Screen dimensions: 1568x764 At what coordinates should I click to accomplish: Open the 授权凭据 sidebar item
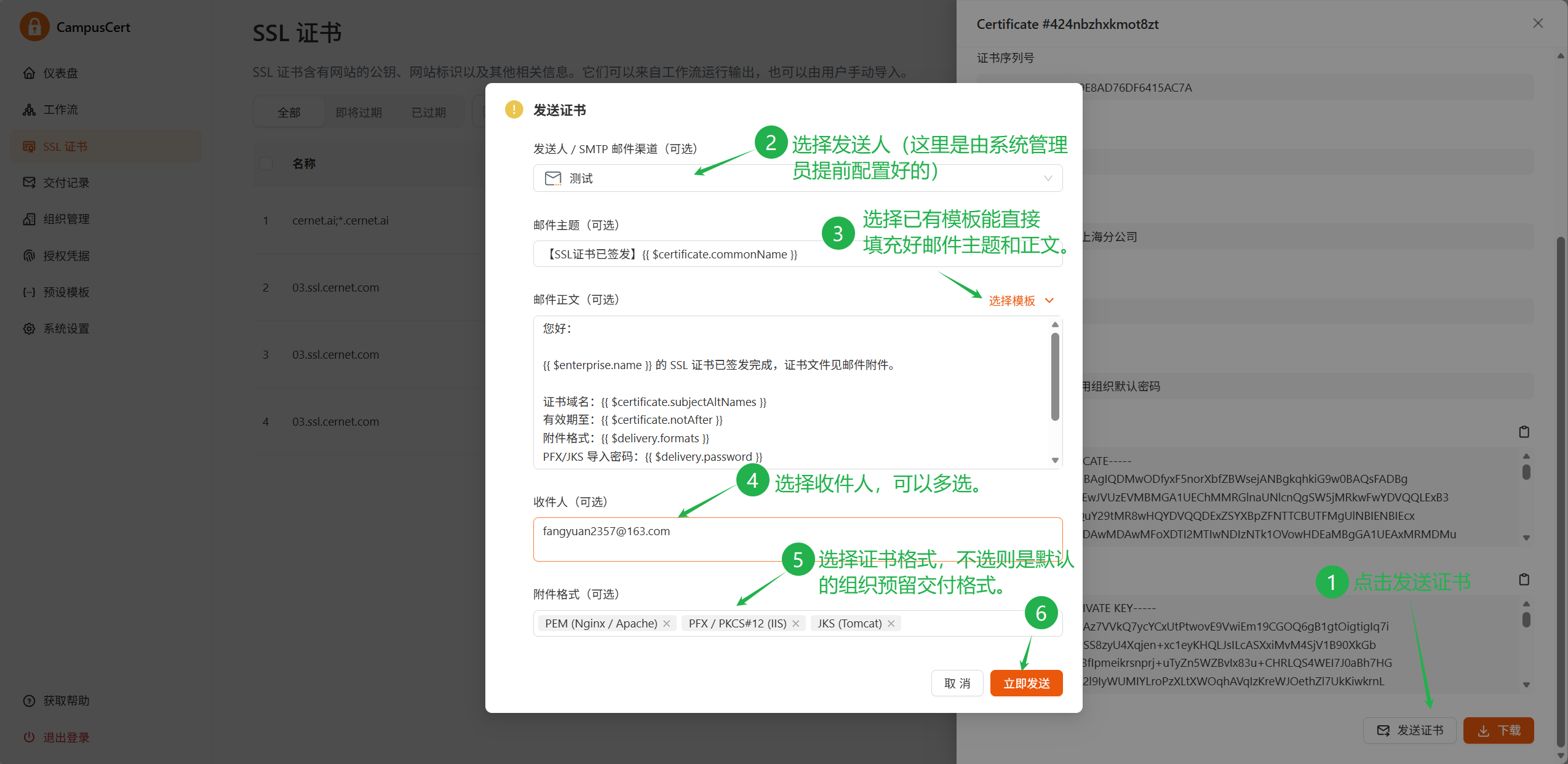[106, 255]
